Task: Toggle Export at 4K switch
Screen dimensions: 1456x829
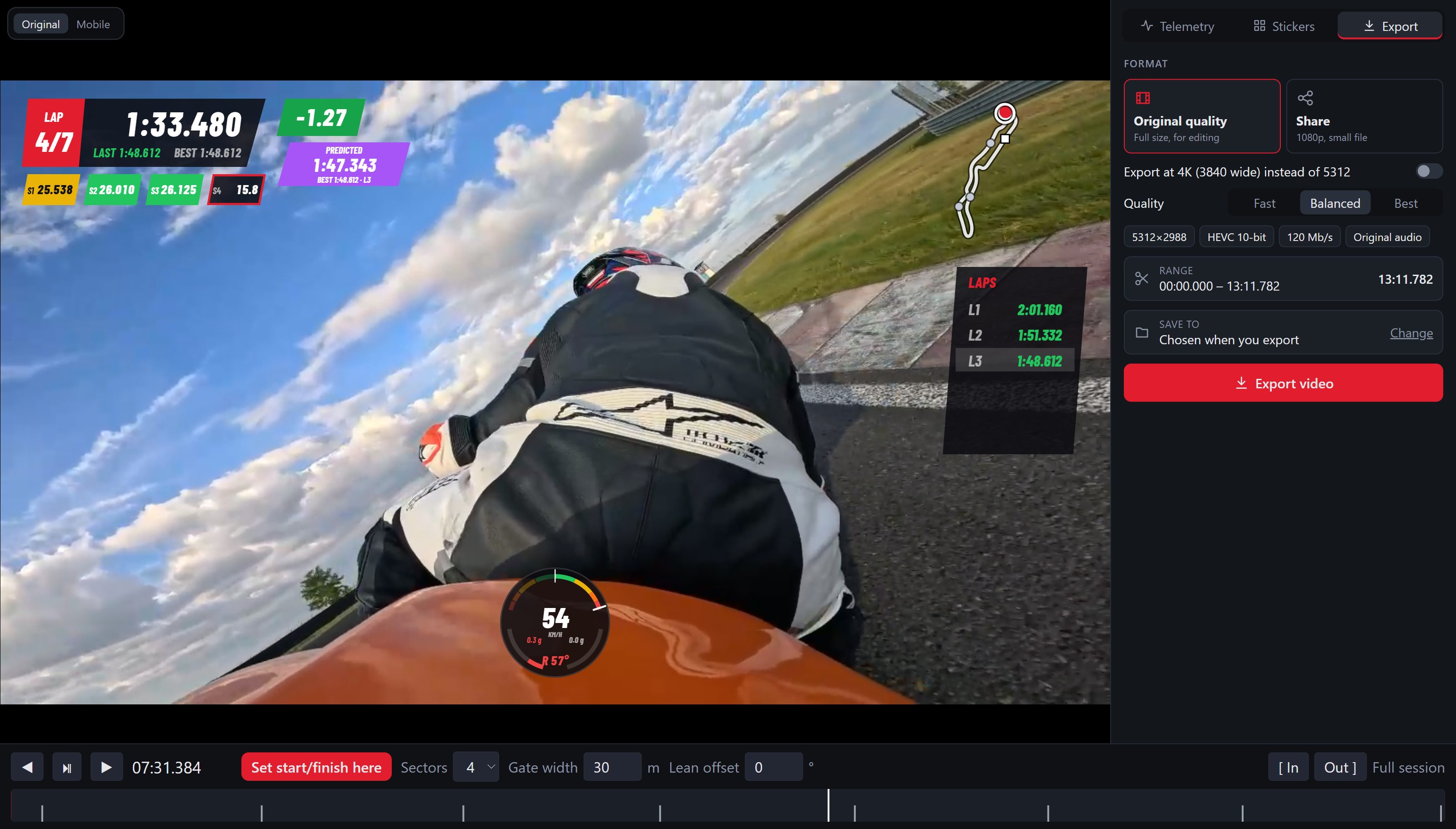Action: [1429, 171]
